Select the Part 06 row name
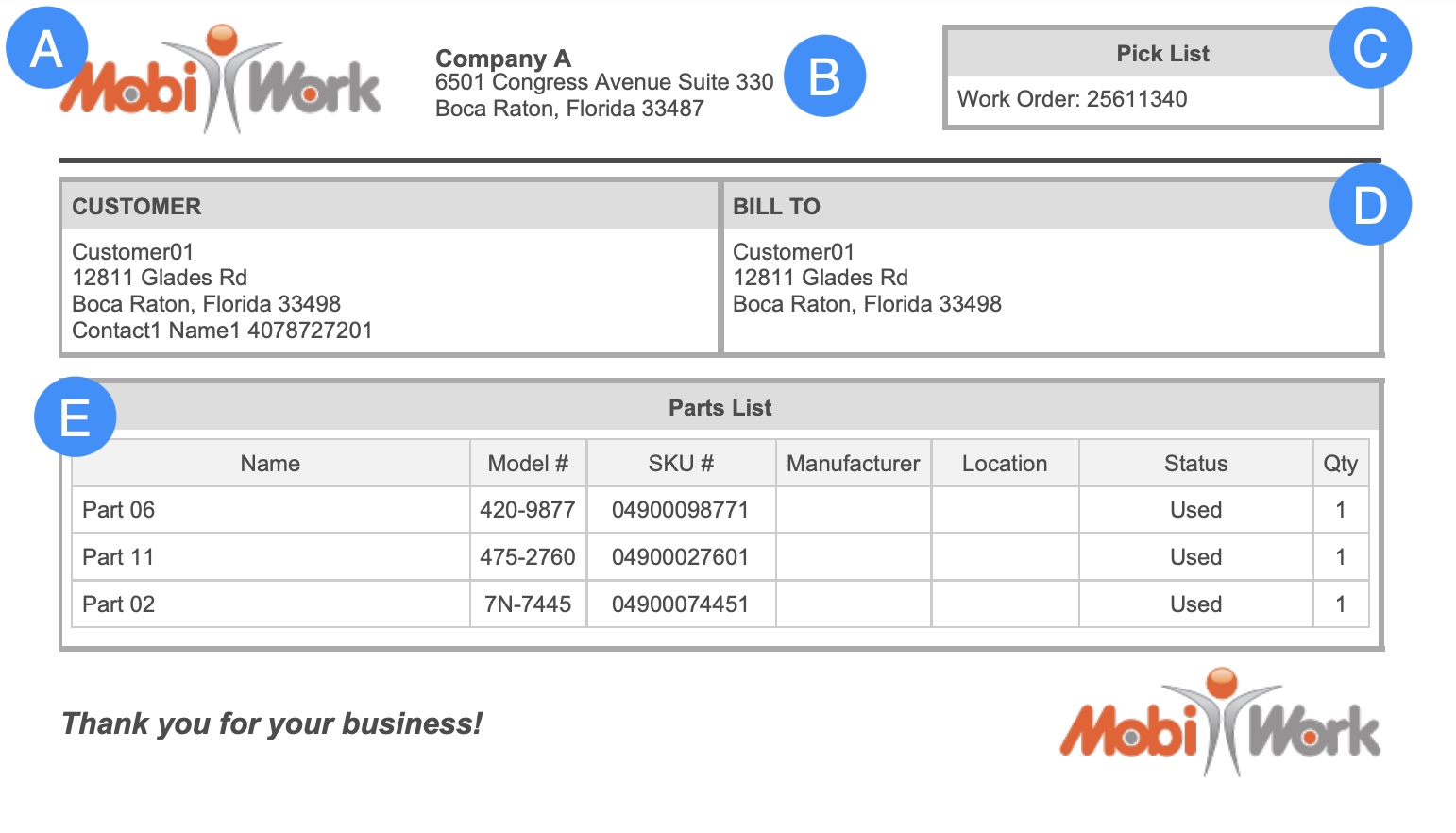Viewport: 1456px width, 833px height. [118, 510]
